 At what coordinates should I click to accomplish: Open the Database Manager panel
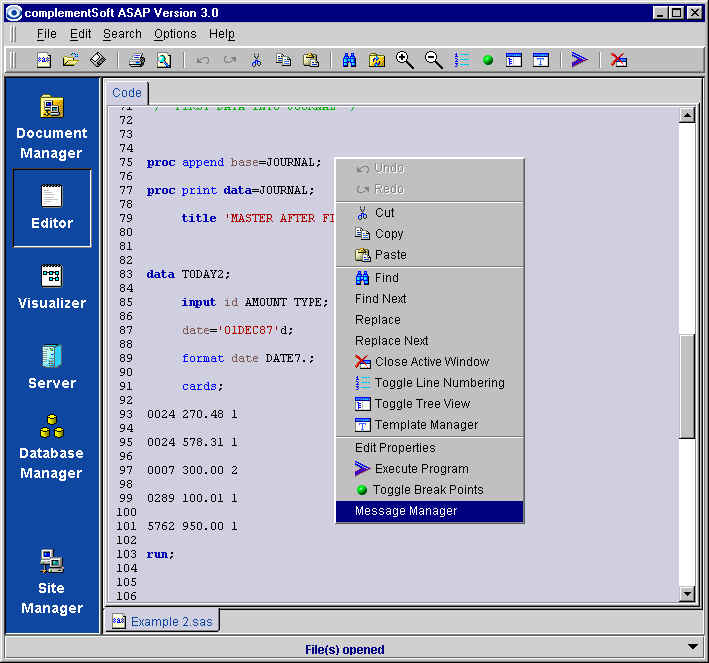click(52, 447)
